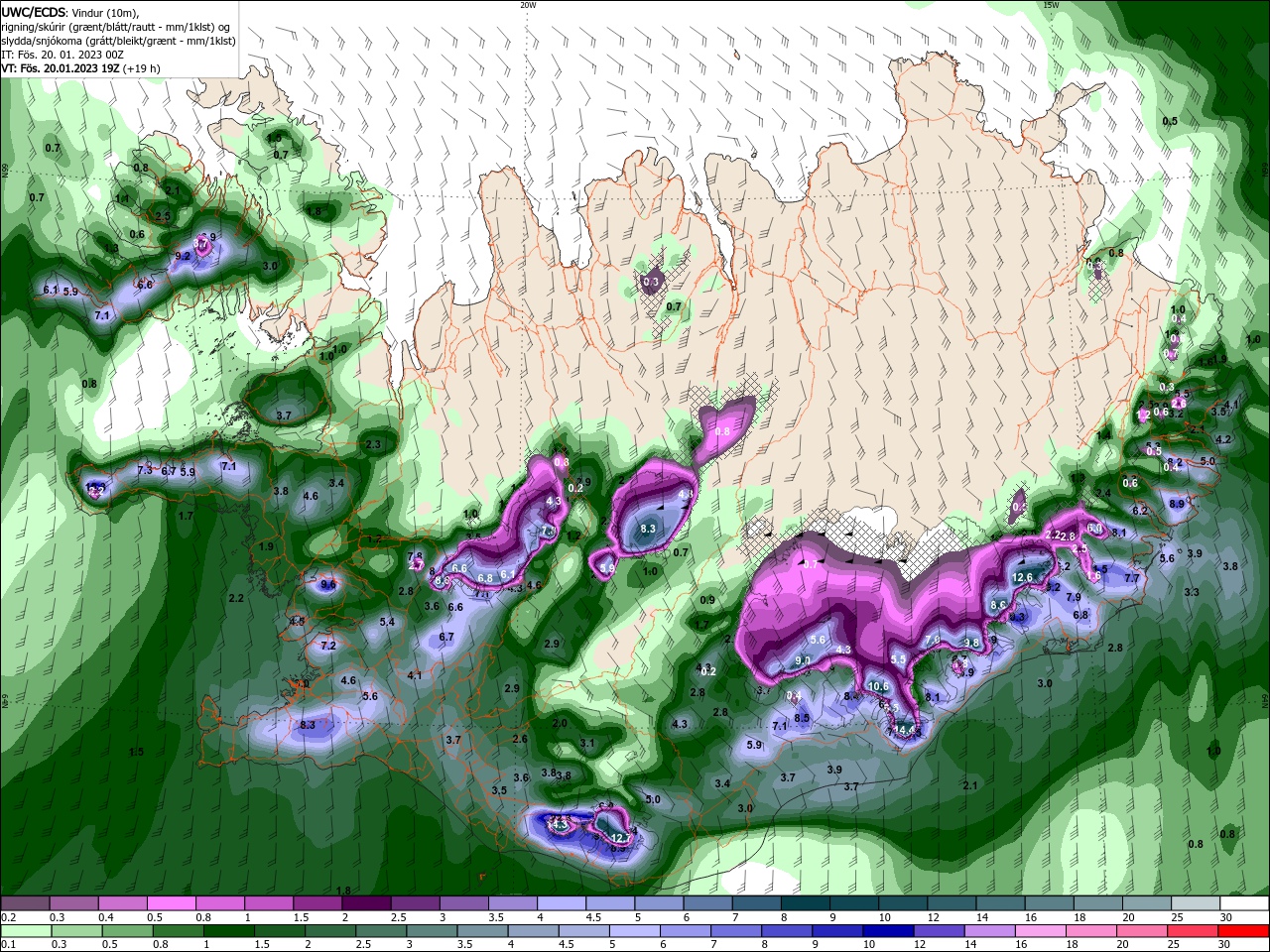
Task: Click the light pink swatch labeled 16, bottom legend row
Action: [1040, 931]
